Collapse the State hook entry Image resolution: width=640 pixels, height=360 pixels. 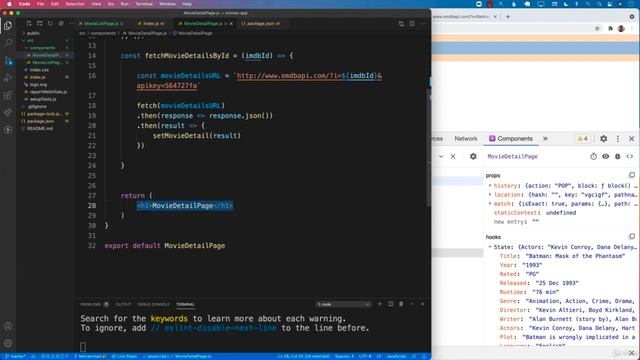(x=490, y=247)
